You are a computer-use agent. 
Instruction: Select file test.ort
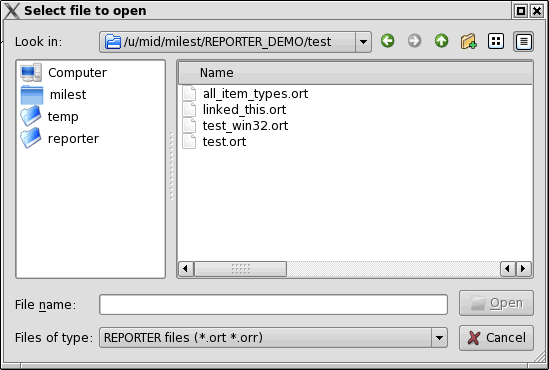coord(224,142)
